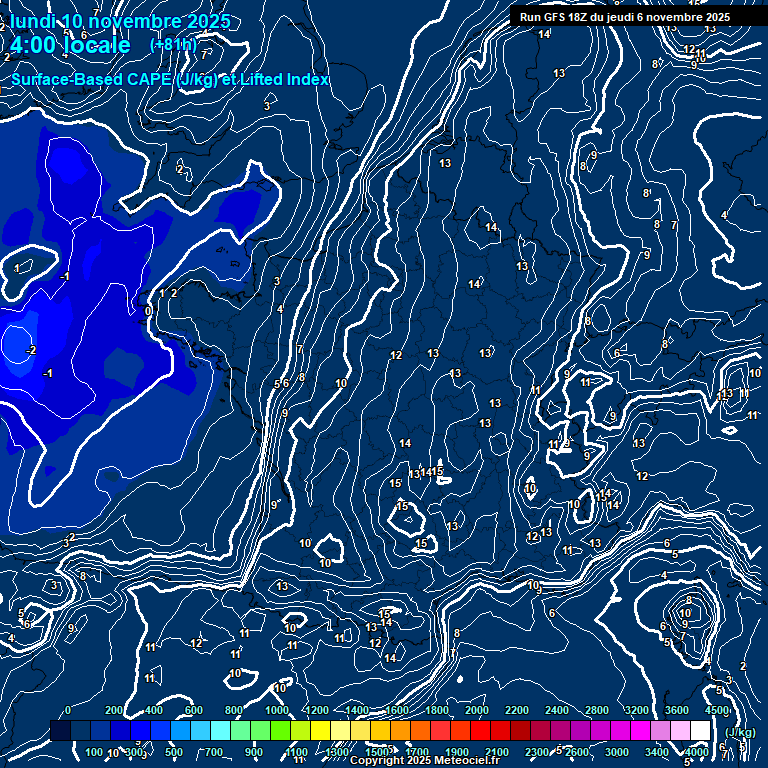Image resolution: width=768 pixels, height=768 pixels.
Task: Click the '2000' legend scale value
Action: 477,710
